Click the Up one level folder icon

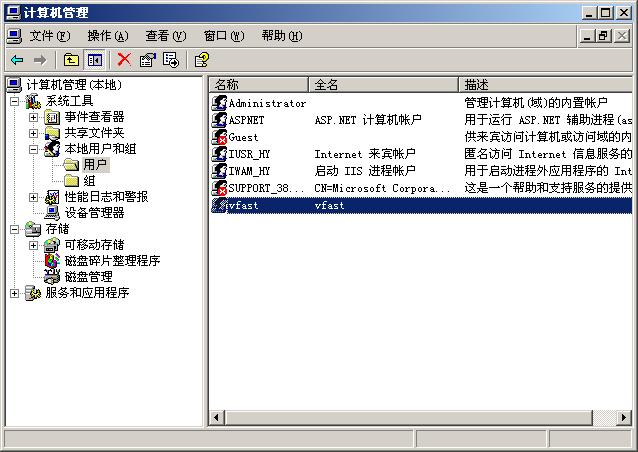(72, 60)
